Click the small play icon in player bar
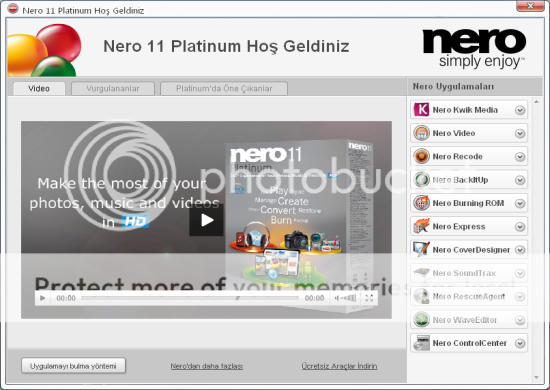 tap(43, 298)
